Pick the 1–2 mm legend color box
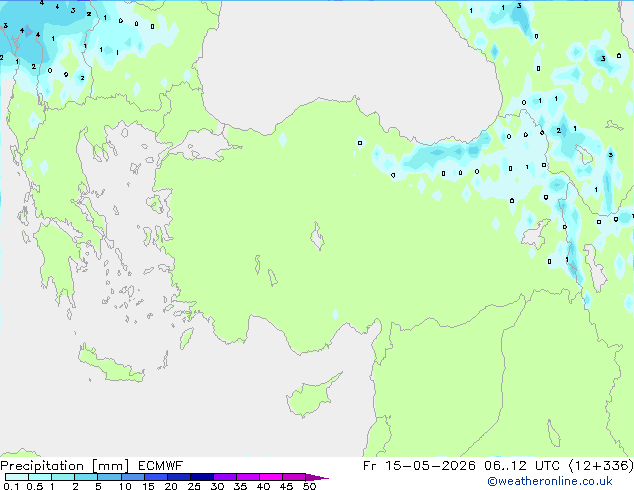The image size is (634, 490). coord(63,477)
